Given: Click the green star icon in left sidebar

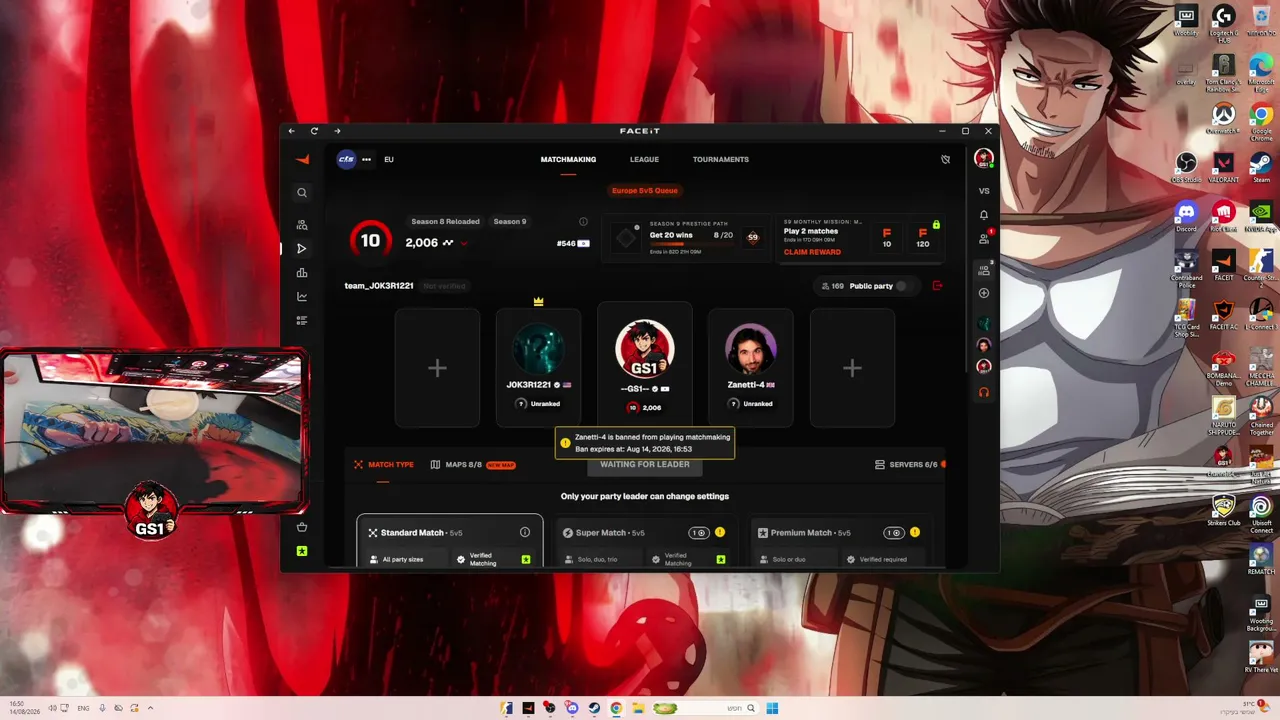Looking at the screenshot, I should [x=302, y=551].
